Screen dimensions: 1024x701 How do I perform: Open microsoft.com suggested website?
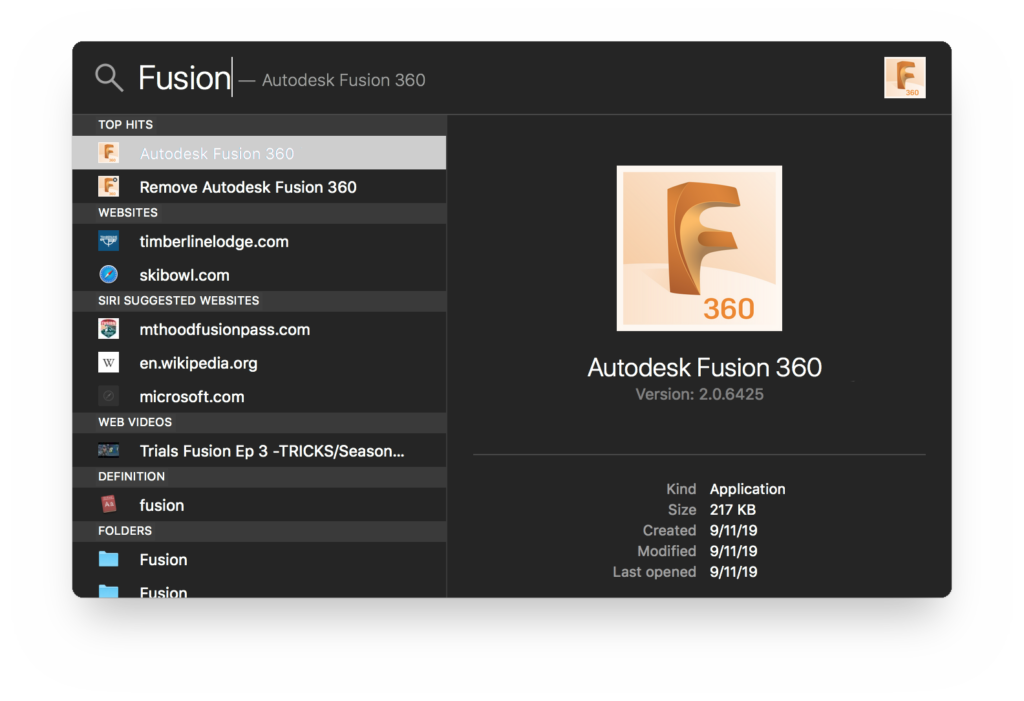click(x=259, y=397)
